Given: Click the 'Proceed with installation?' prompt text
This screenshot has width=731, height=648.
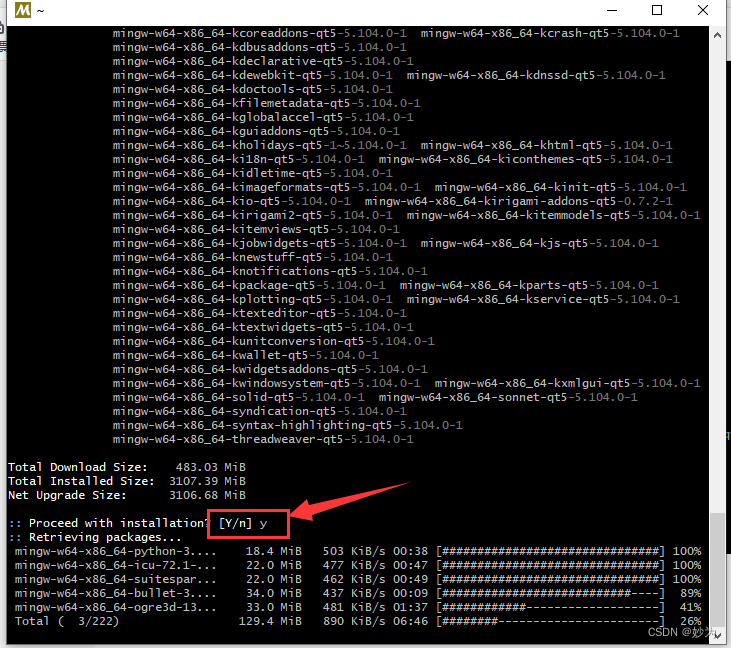Looking at the screenshot, I should point(118,523).
